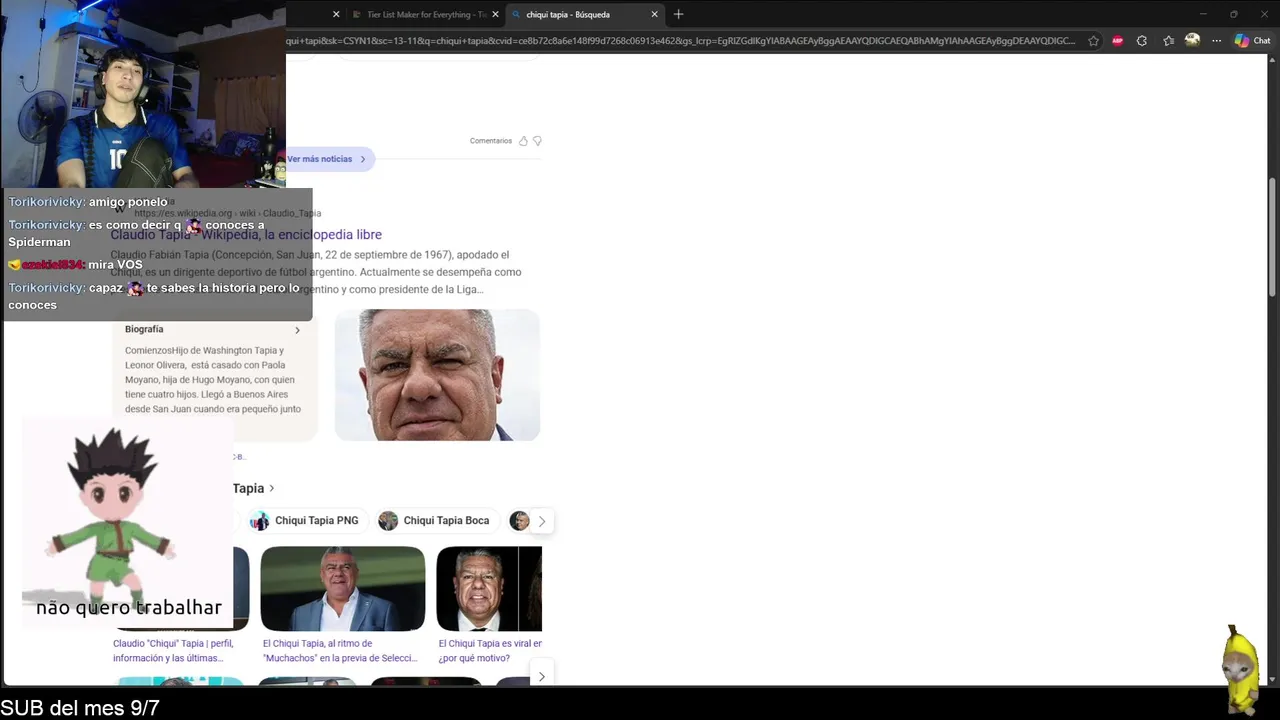Image resolution: width=1280 pixels, height=720 pixels.
Task: Click the 'amigo ponelo' chat message
Action: [128, 202]
